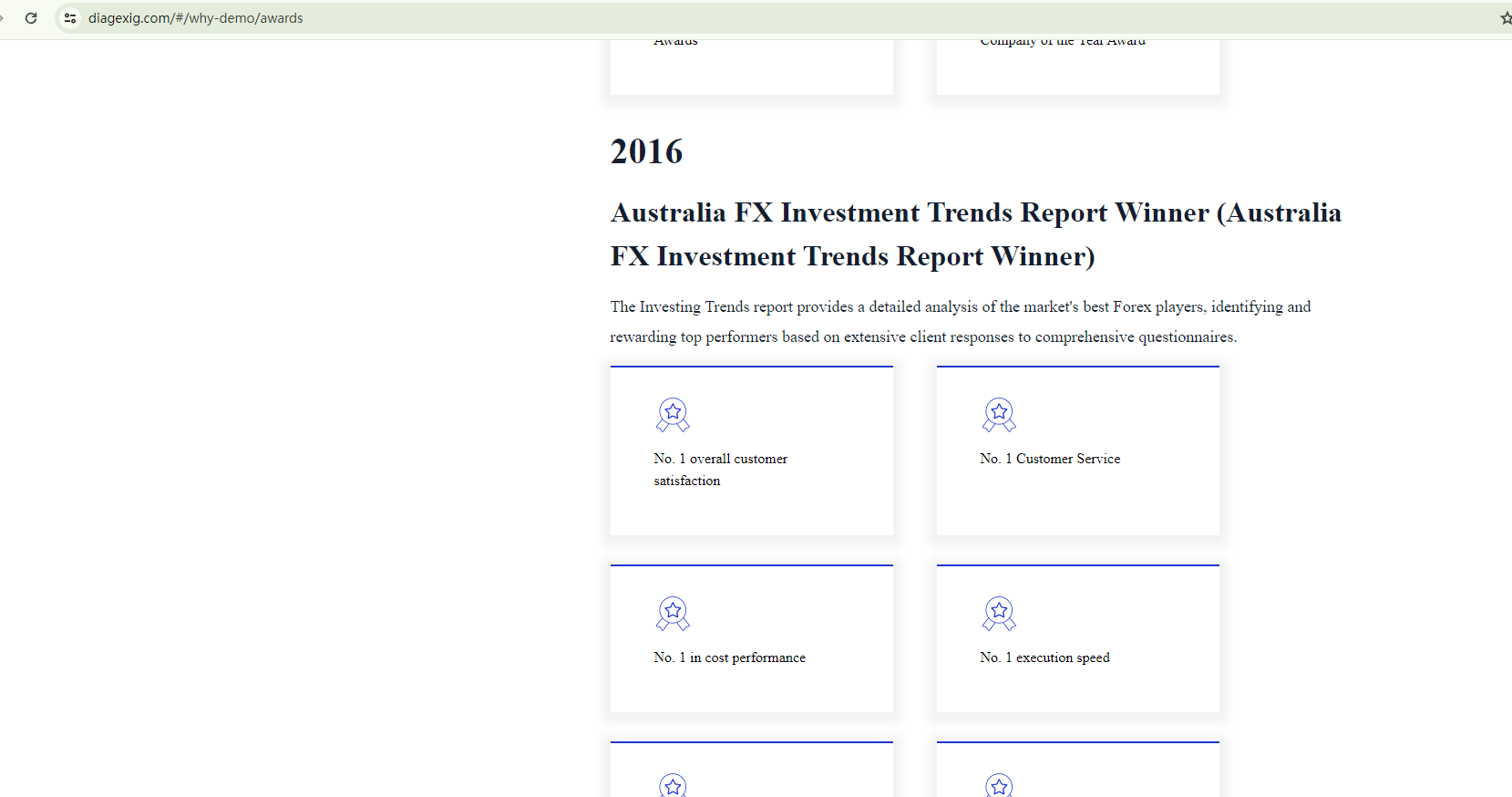Viewport: 1512px width, 797px height.
Task: Reload the page with the refresh icon
Action: pyautogui.click(x=31, y=18)
